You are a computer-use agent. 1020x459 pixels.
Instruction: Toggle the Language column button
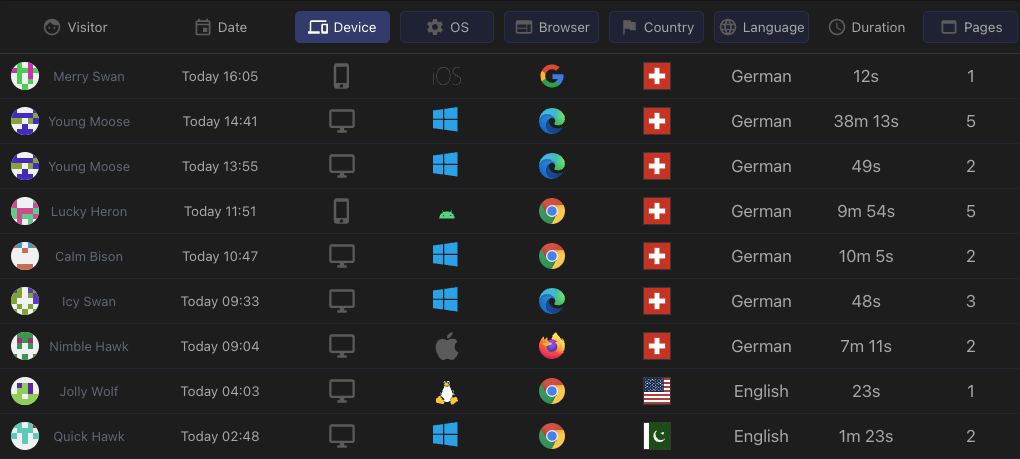coord(761,27)
